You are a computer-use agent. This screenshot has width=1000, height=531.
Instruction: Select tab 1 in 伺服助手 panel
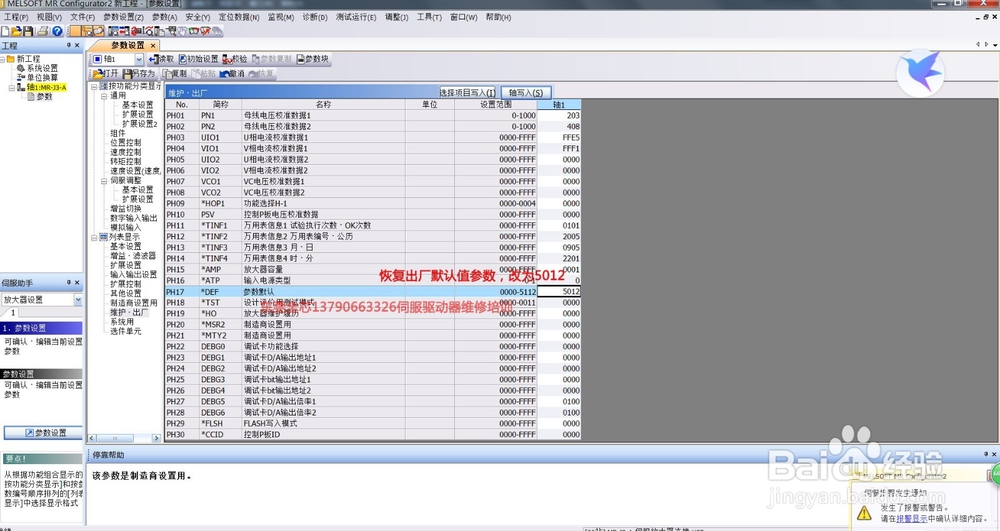coord(12,313)
